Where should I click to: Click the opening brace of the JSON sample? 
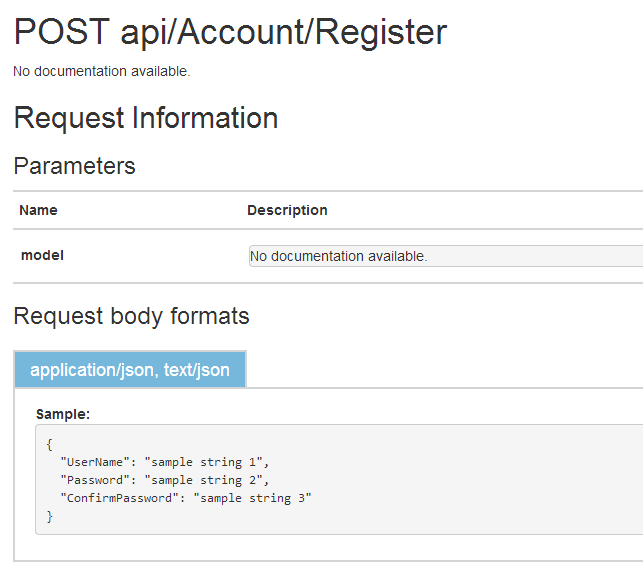(50, 444)
